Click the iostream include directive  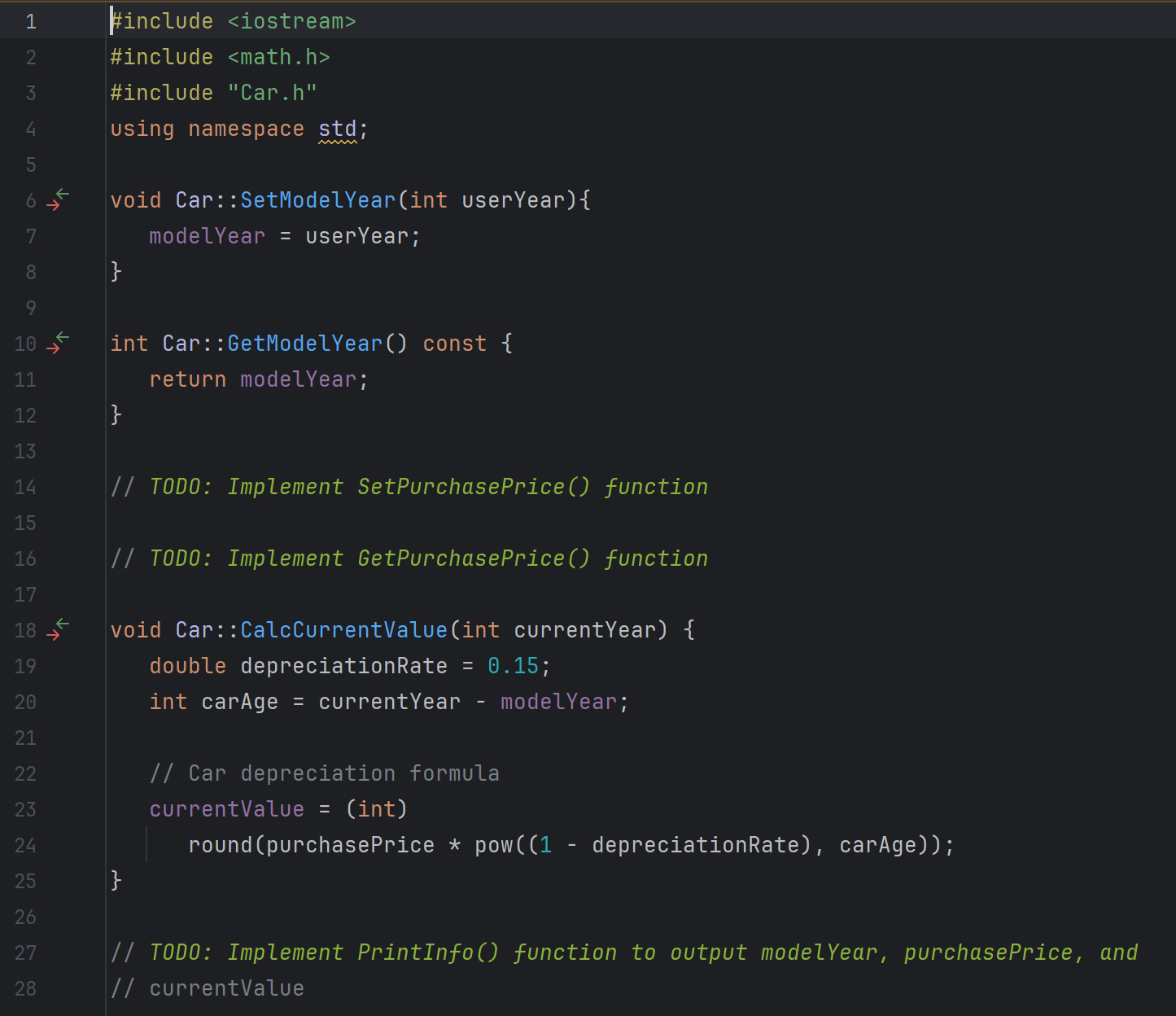233,20
